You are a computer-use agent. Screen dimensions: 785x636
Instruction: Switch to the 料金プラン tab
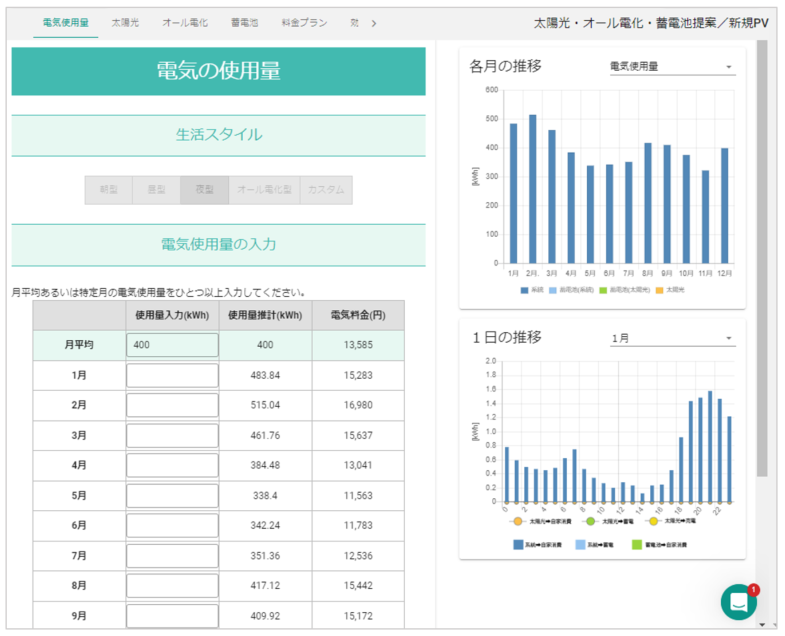[x=304, y=23]
